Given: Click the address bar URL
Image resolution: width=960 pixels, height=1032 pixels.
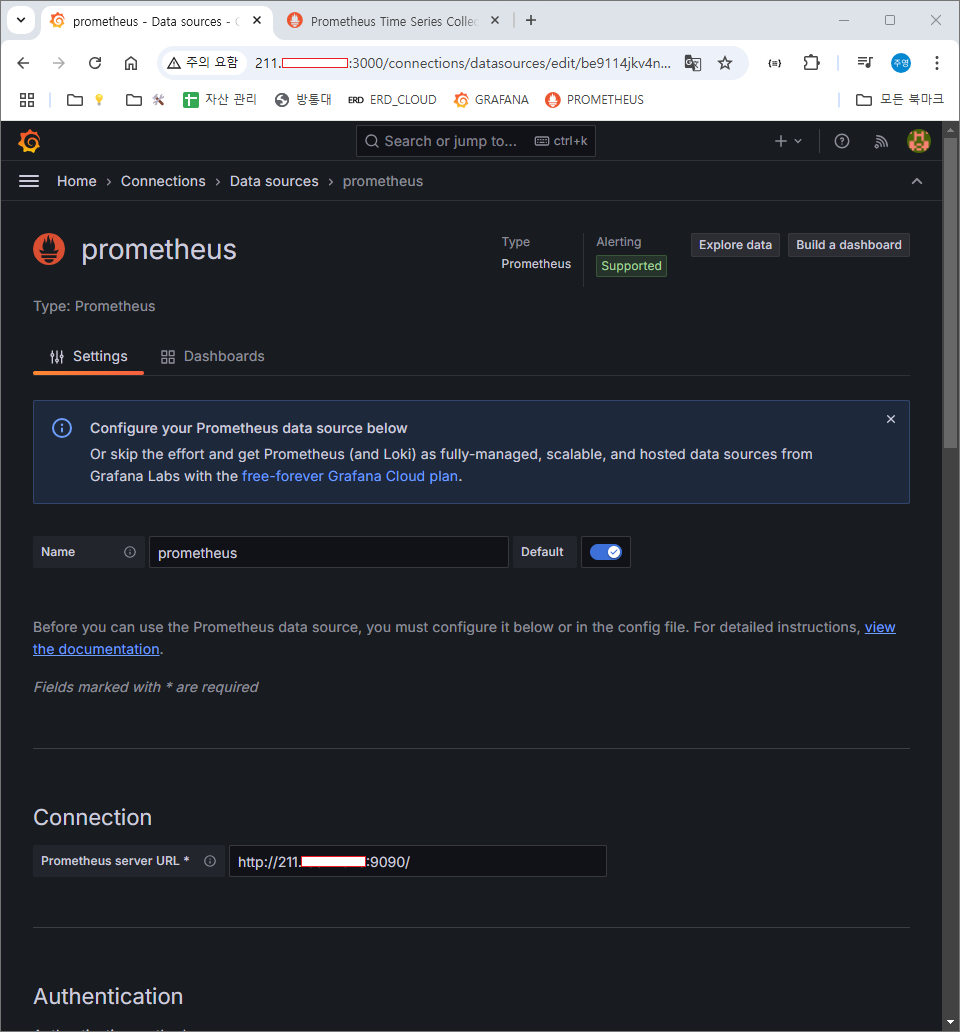Looking at the screenshot, I should 463,63.
